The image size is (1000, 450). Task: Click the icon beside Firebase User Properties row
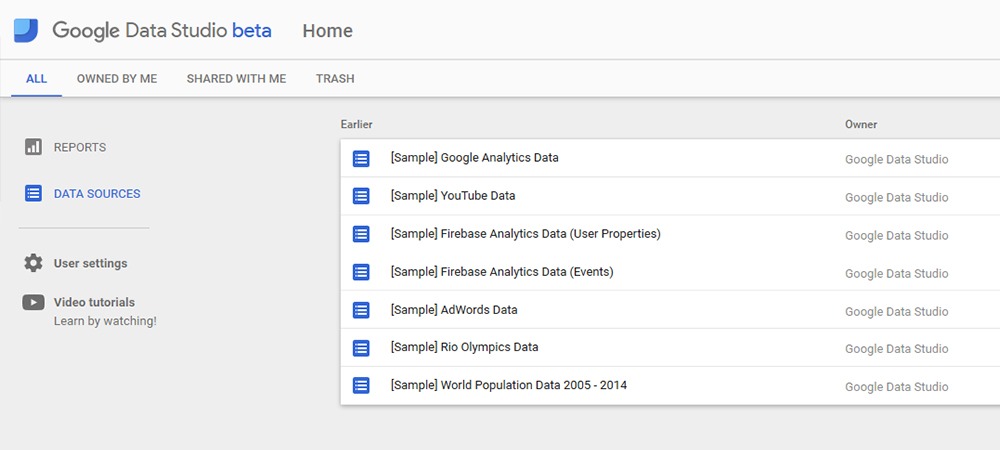coord(361,234)
